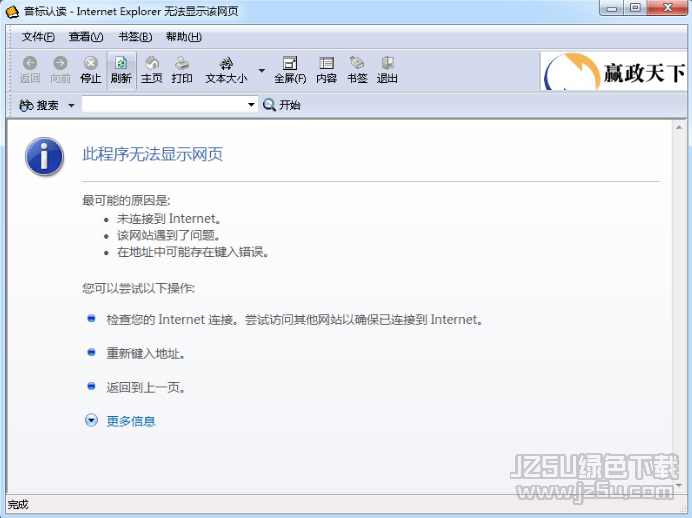Maximize the 音标认读 window
This screenshot has width=692, height=518.
pyautogui.click(x=635, y=8)
